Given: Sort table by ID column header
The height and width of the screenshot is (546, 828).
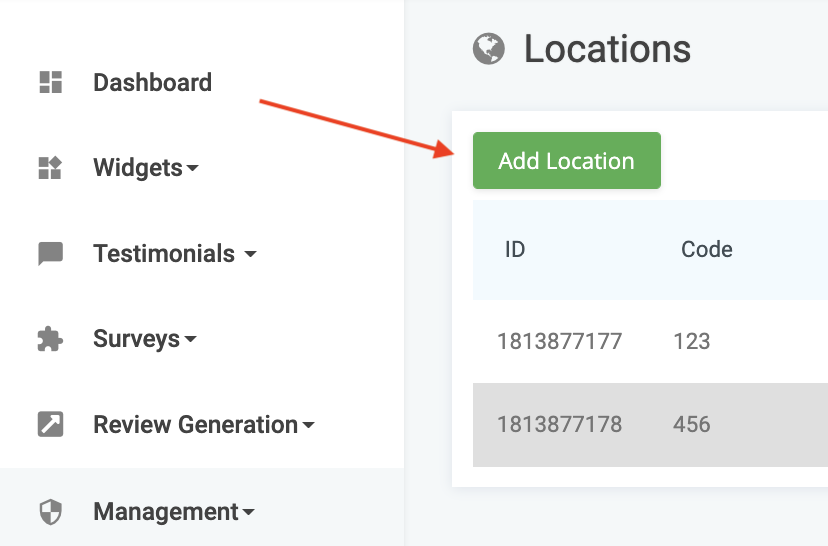Looking at the screenshot, I should point(515,249).
